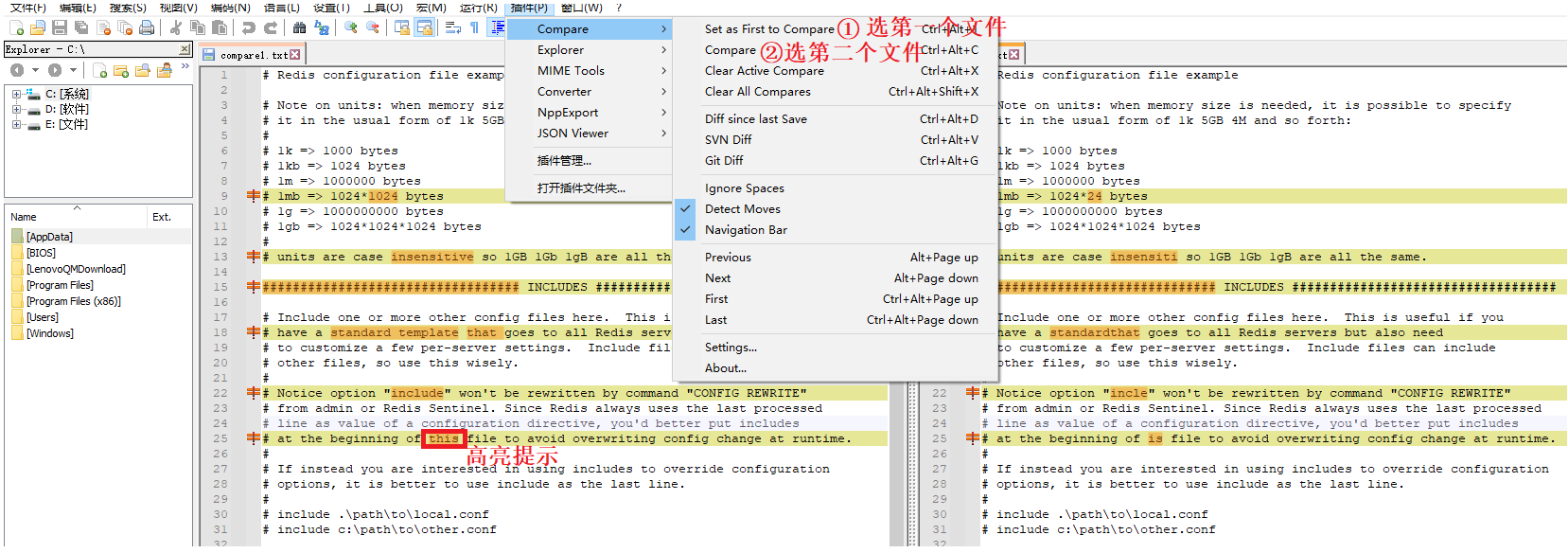1568x553 pixels.
Task: Toggle word wrap toolbar icon
Action: pos(452,27)
